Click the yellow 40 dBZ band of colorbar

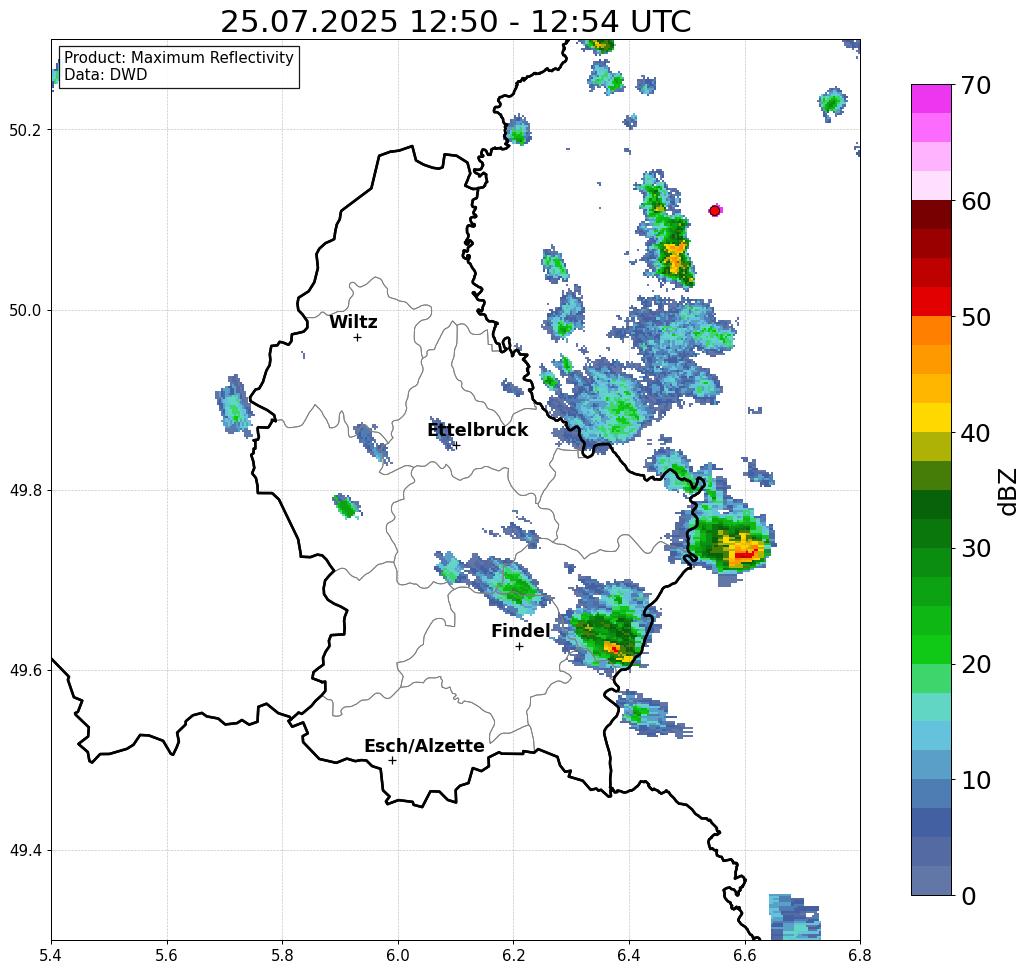point(931,417)
